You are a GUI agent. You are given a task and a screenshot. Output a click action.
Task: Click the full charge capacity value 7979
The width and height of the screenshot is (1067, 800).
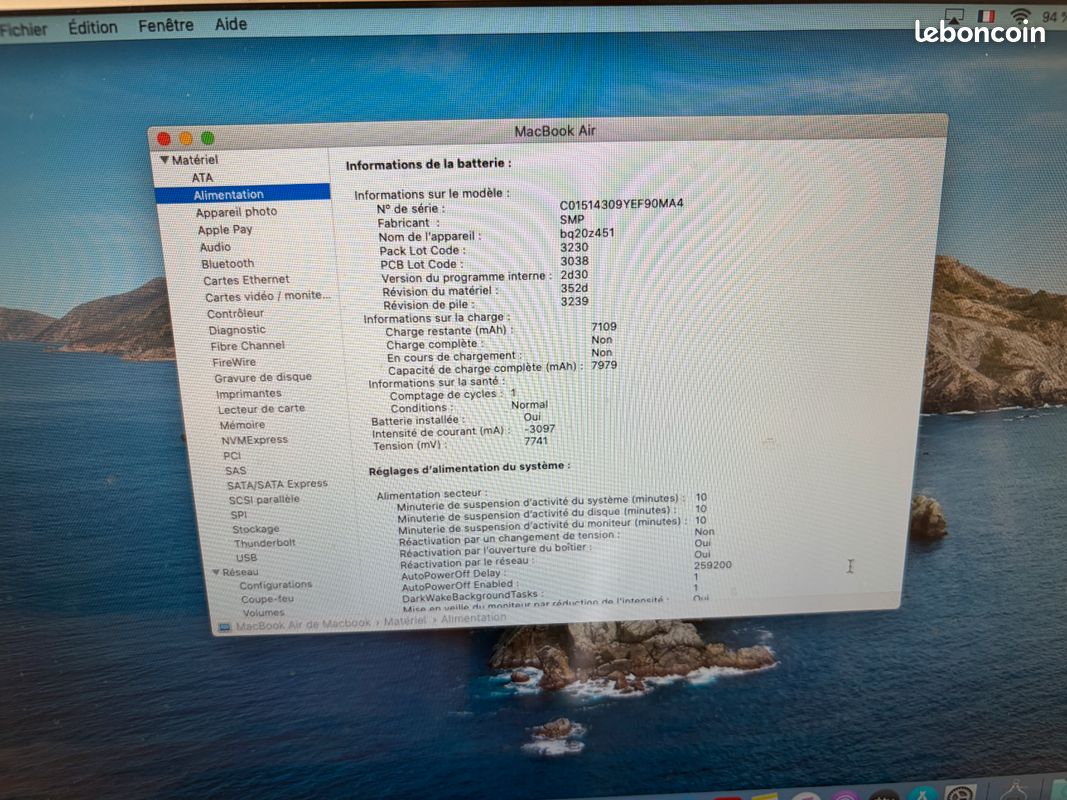pyautogui.click(x=604, y=365)
